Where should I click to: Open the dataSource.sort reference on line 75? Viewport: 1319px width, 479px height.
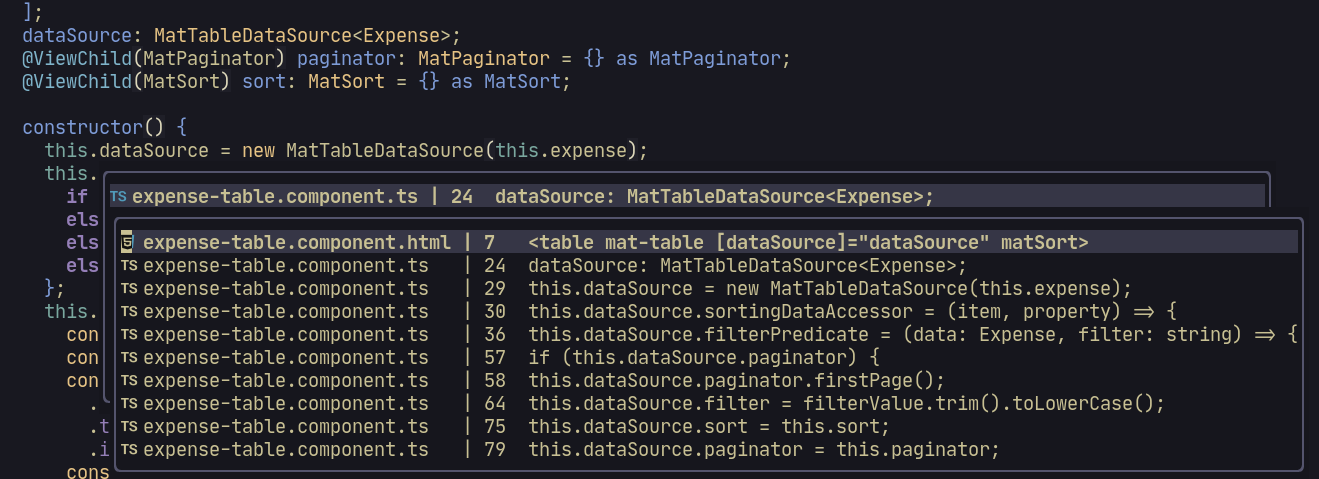[709, 427]
